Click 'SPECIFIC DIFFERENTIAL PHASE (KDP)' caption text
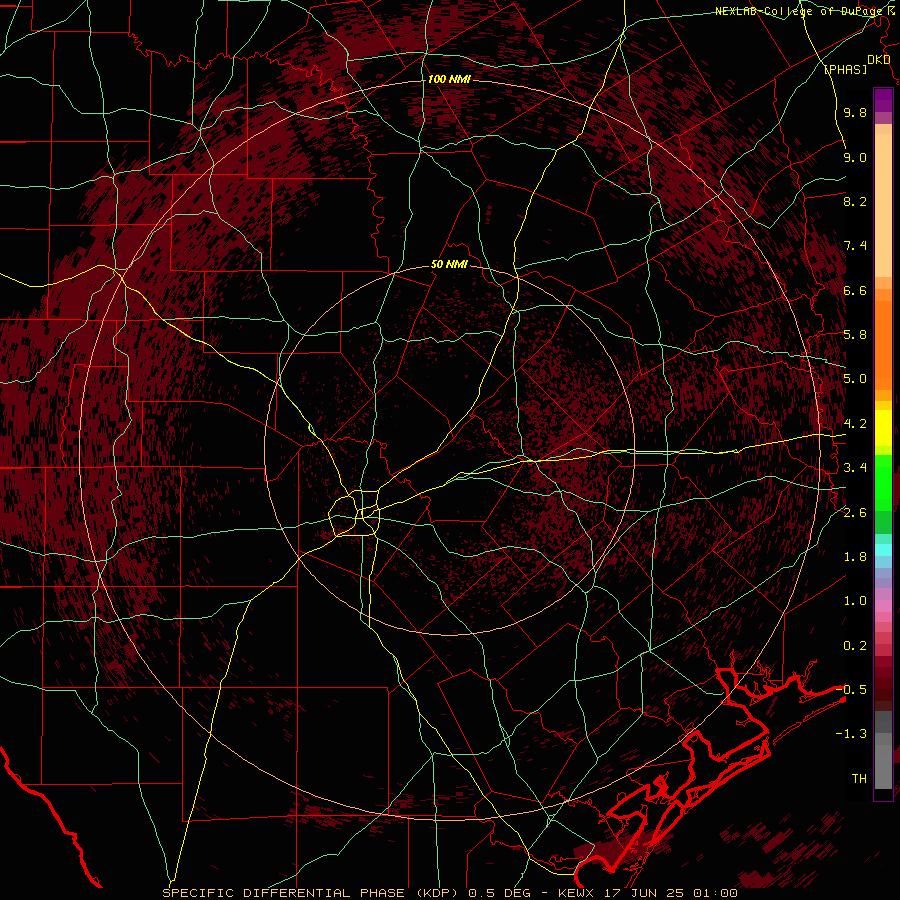 coord(310,893)
